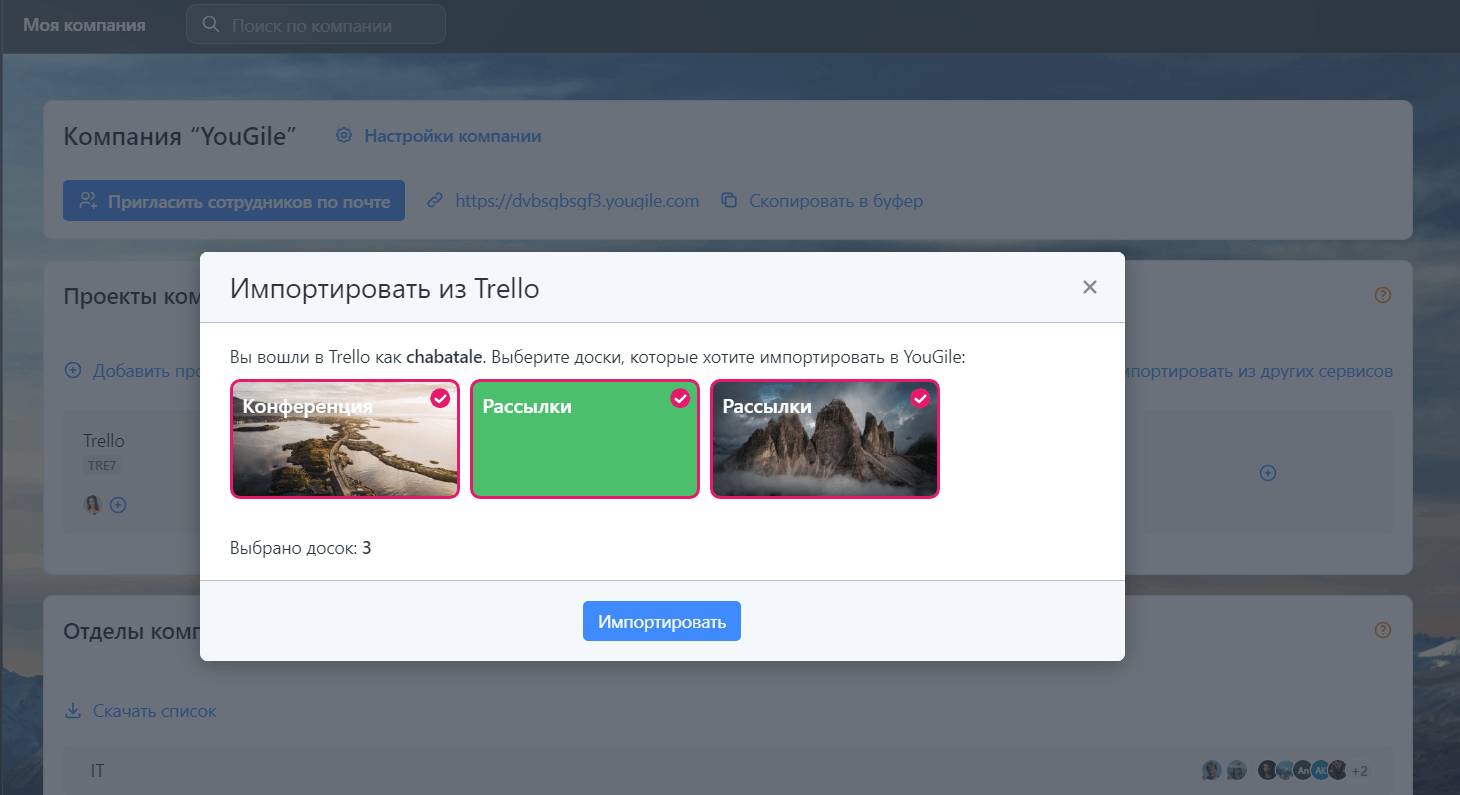
Task: Uncheck the green Рассылки board checkmark
Action: 680,398
